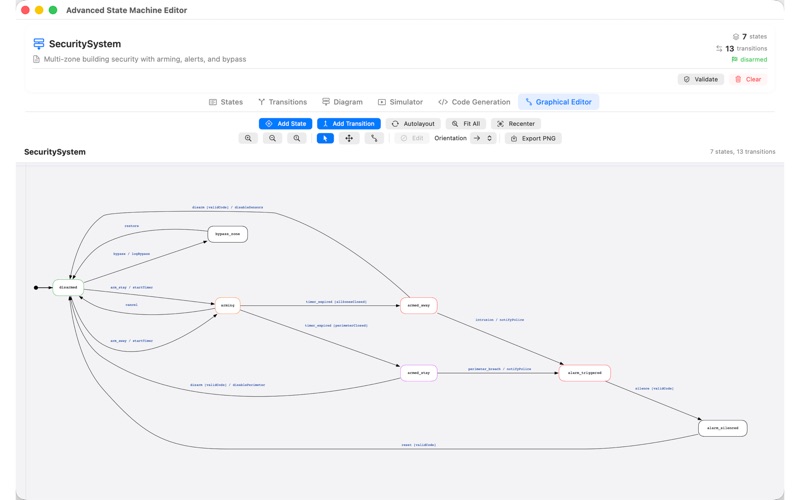Image resolution: width=800 pixels, height=500 pixels.
Task: Click the zoom out magnifier button
Action: point(272,138)
